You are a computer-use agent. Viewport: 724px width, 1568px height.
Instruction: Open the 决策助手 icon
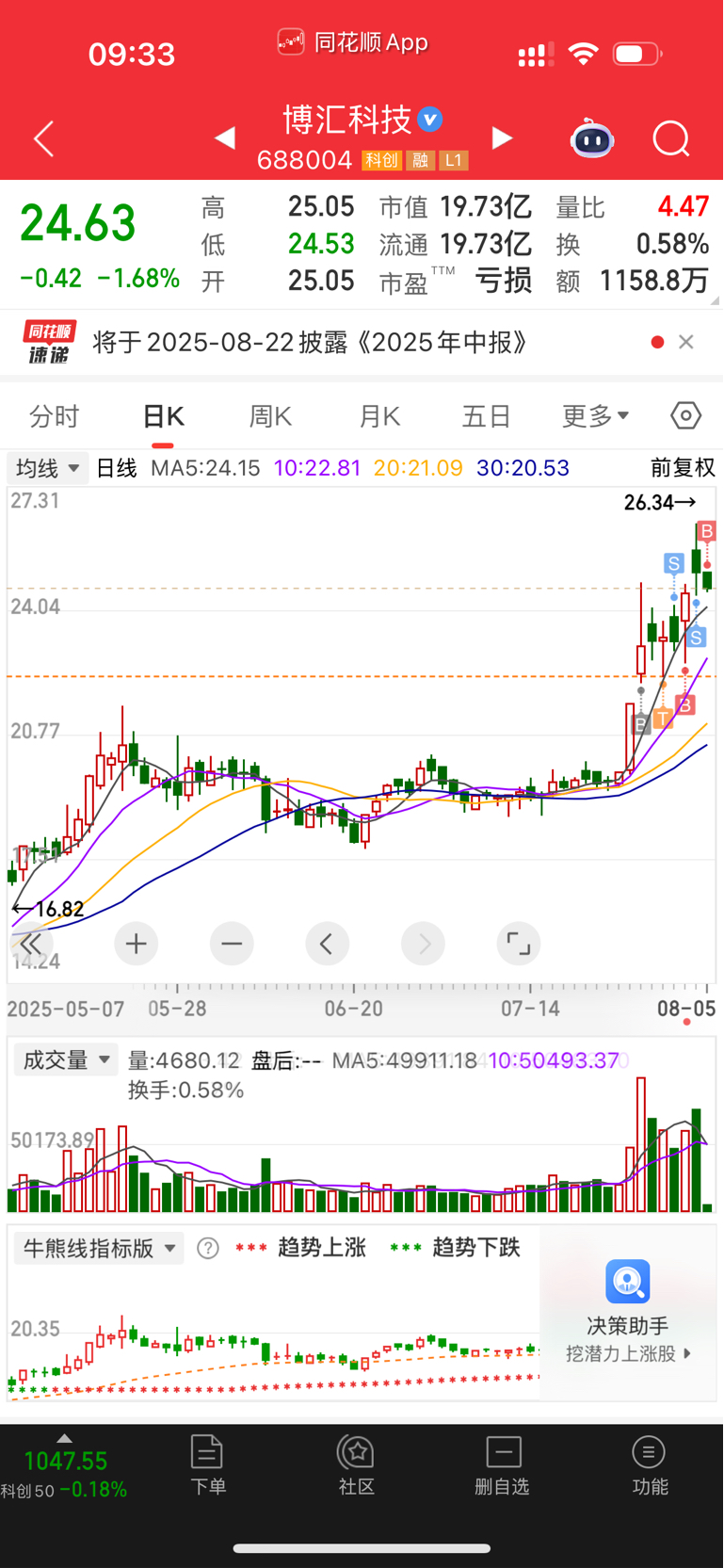pos(628,1282)
